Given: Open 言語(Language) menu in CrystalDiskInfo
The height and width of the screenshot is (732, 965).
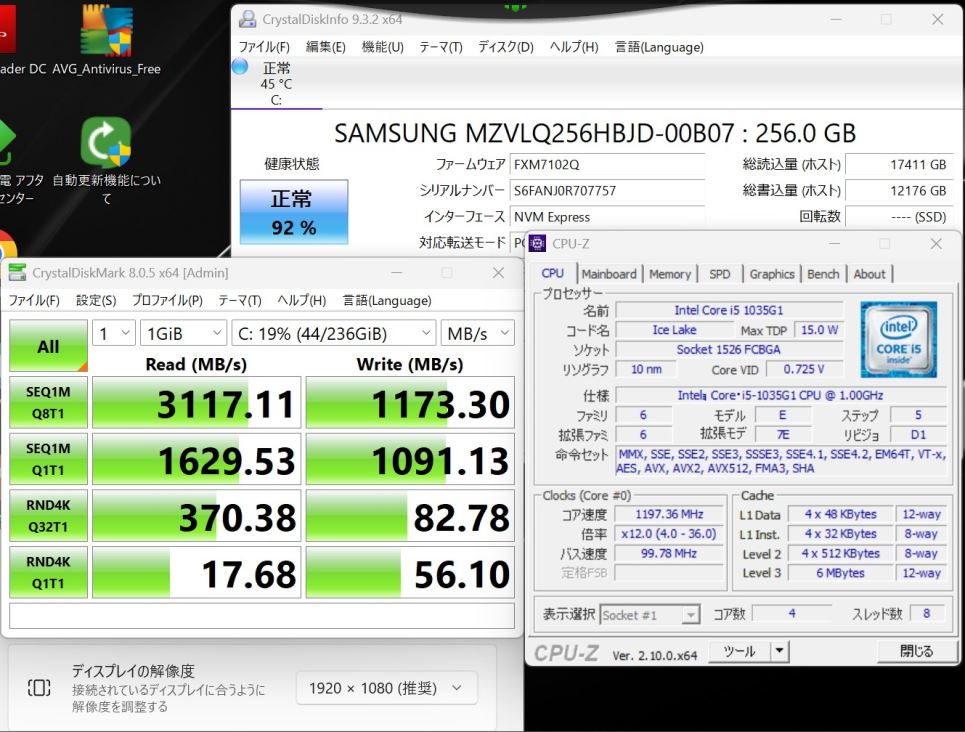Looking at the screenshot, I should tap(659, 47).
